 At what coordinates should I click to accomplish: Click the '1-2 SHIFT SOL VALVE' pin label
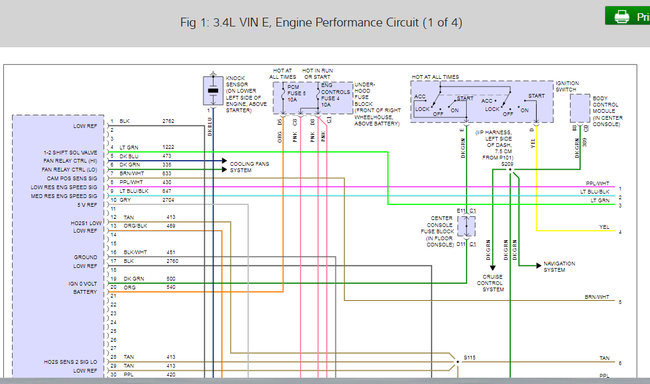click(70, 153)
